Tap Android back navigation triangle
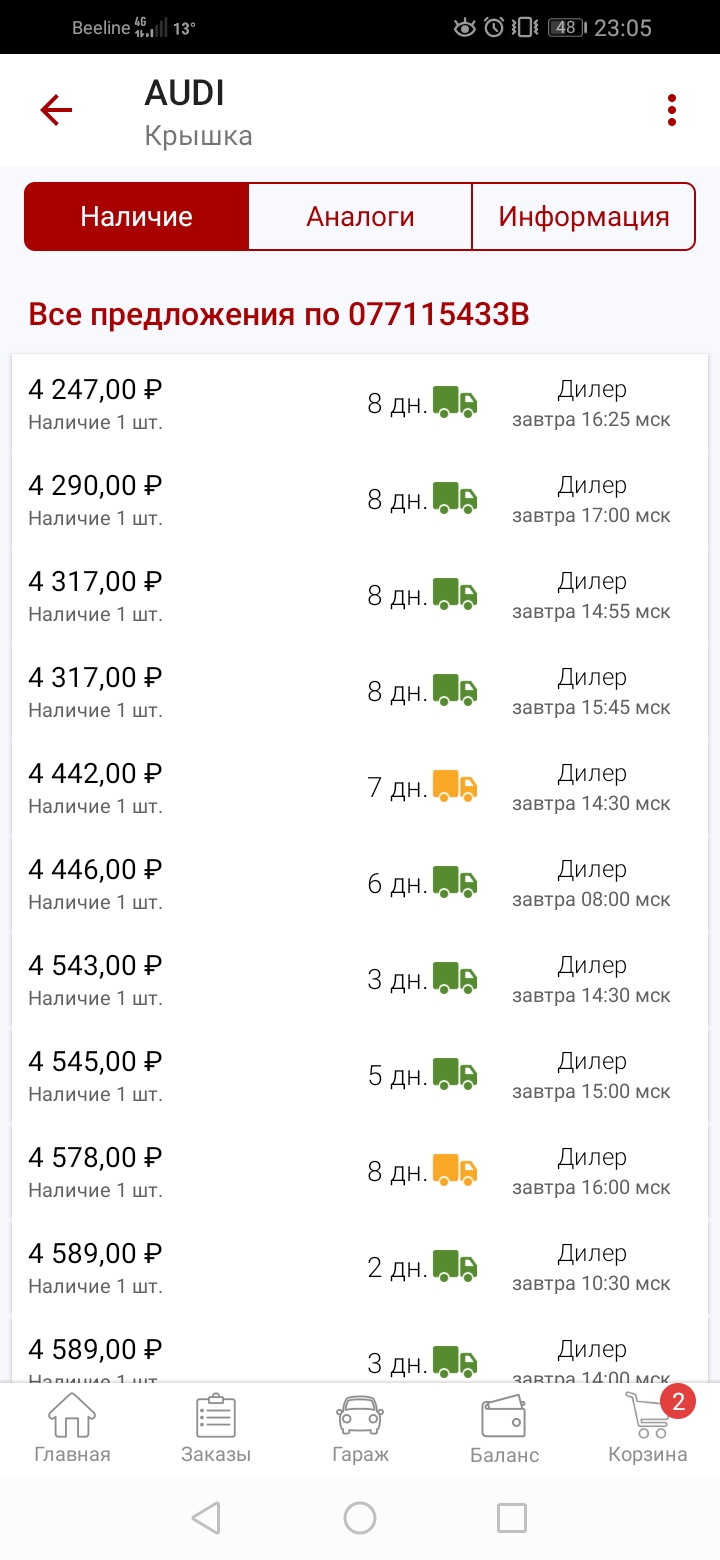Screen dimensions: 720x1560 (x=206, y=1518)
